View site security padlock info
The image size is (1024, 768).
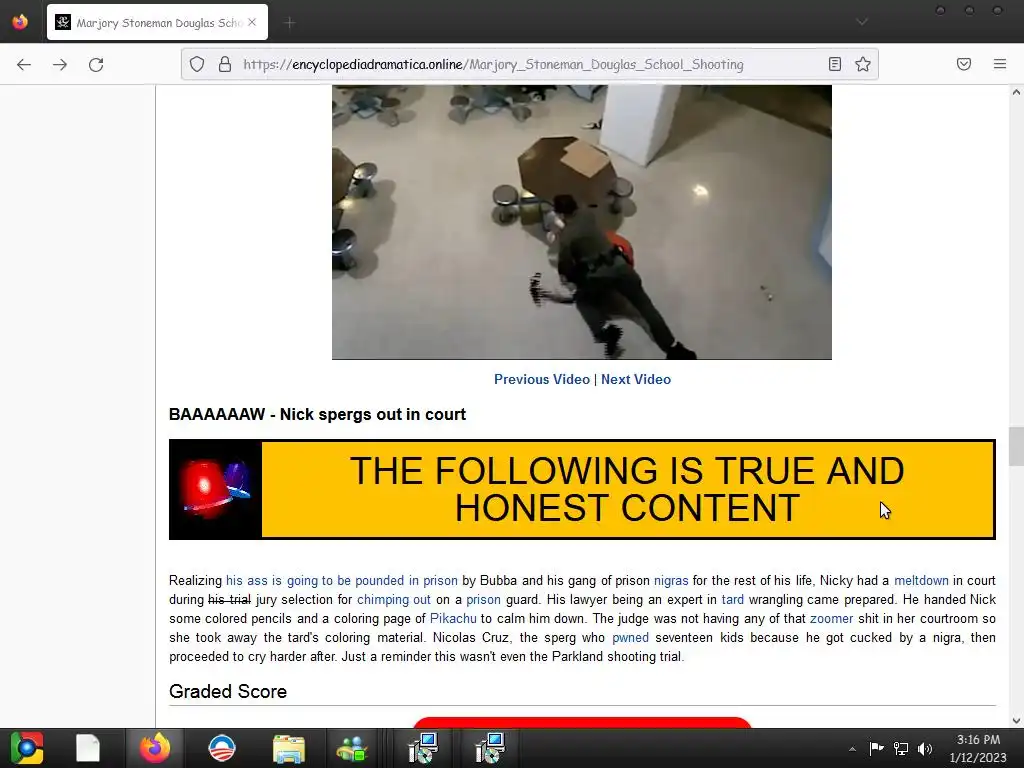point(225,64)
